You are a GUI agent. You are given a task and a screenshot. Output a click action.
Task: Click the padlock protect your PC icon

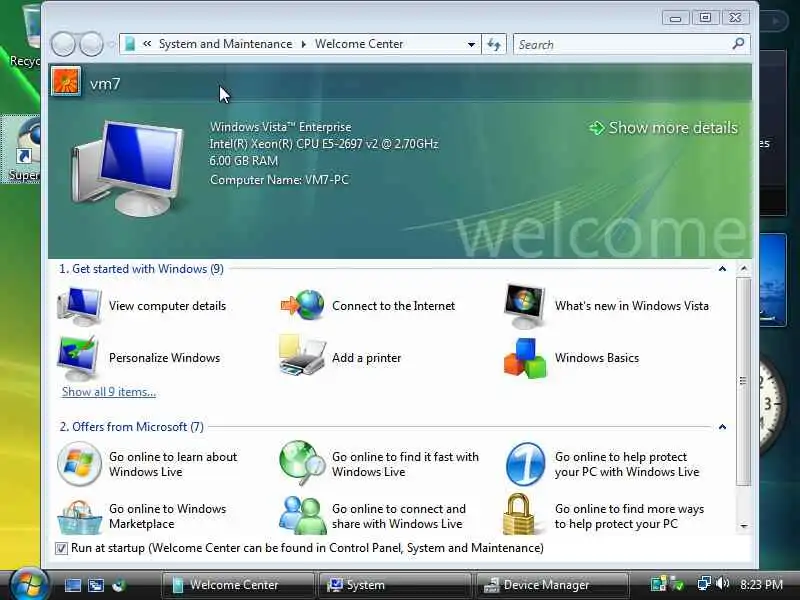518,514
